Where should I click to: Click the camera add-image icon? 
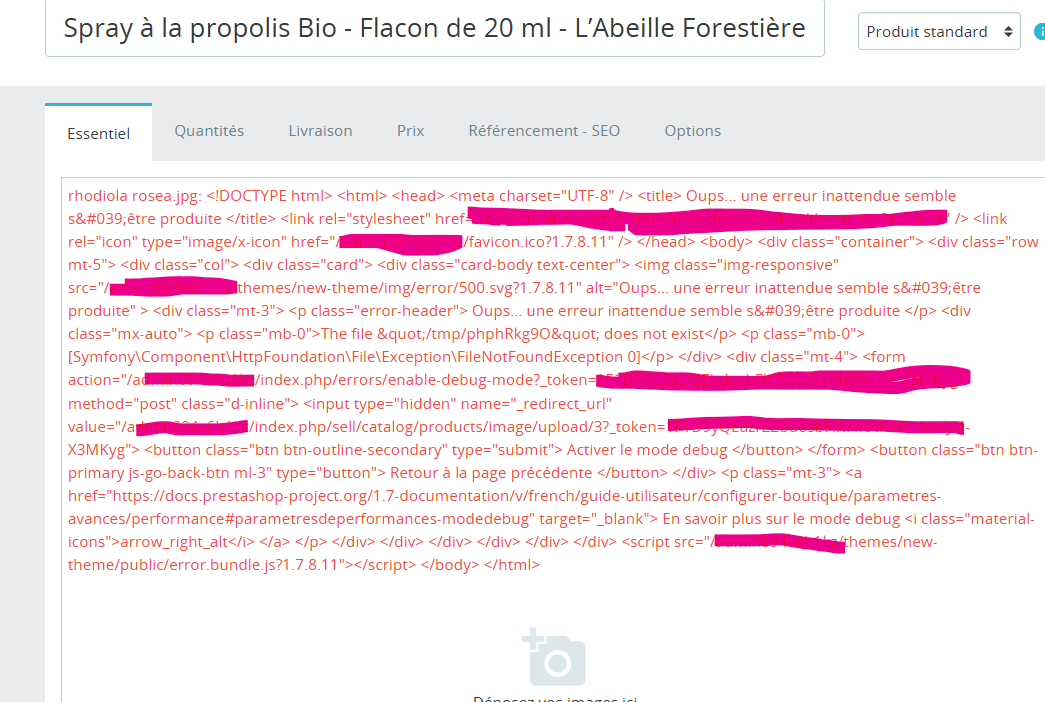tap(554, 657)
